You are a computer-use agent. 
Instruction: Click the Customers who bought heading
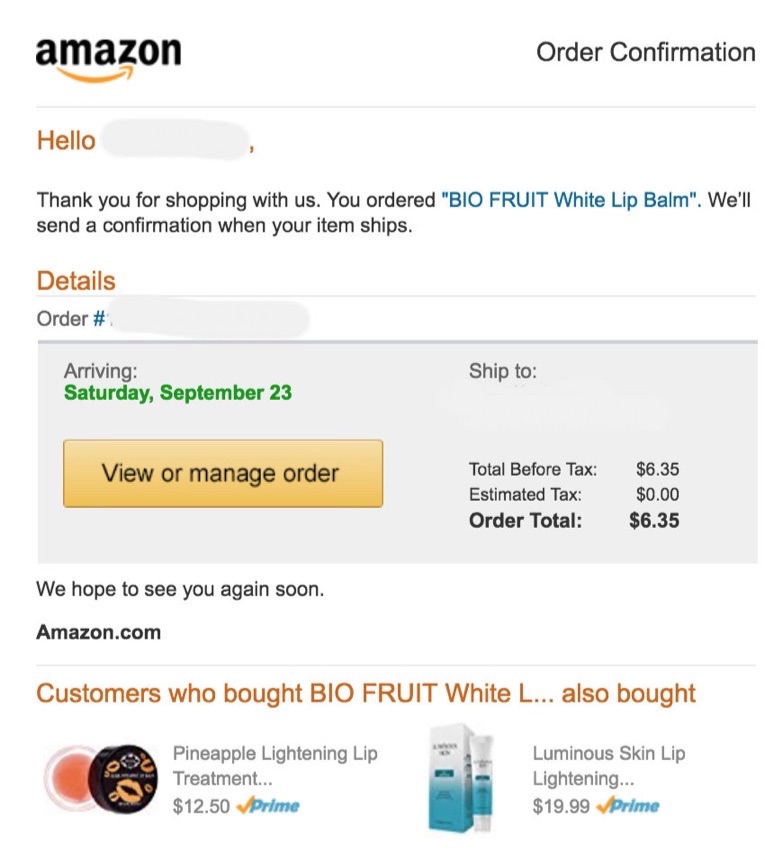click(x=365, y=693)
